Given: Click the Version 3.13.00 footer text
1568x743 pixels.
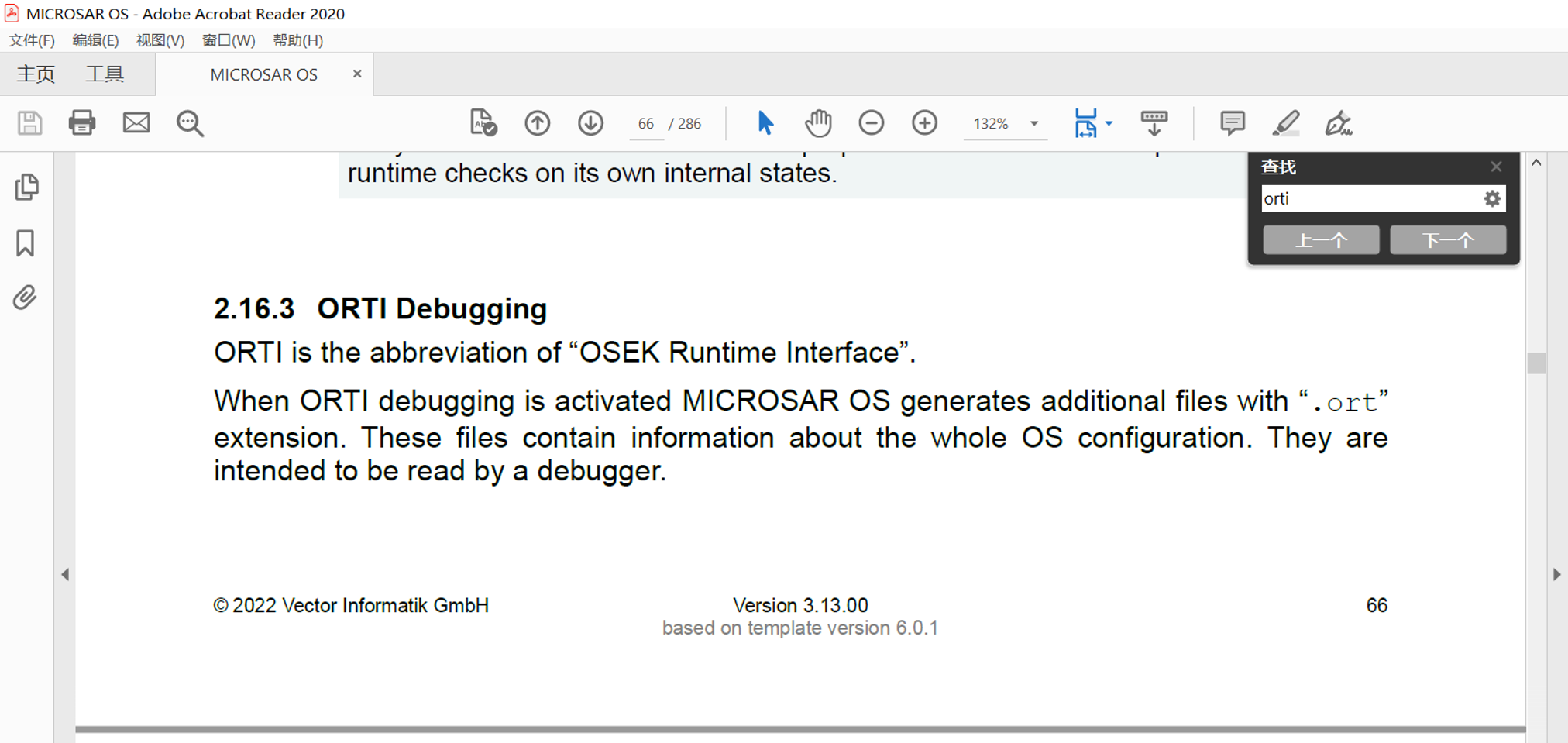Looking at the screenshot, I should coord(800,605).
